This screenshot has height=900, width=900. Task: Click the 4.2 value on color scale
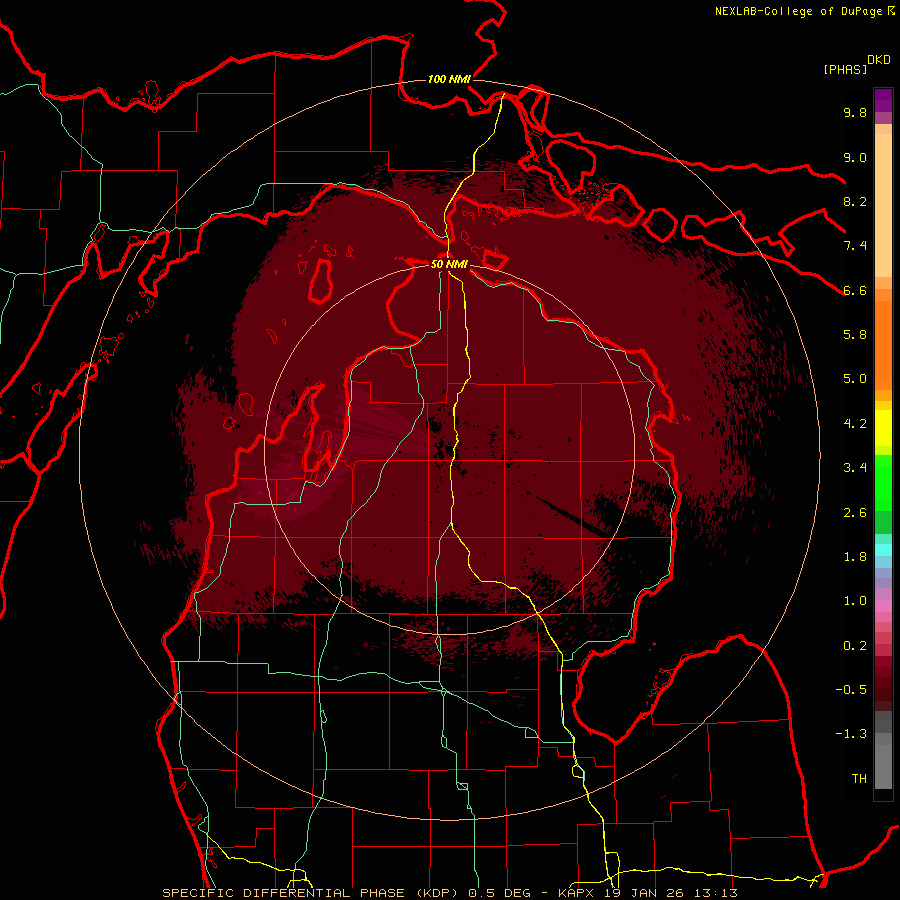coord(855,424)
